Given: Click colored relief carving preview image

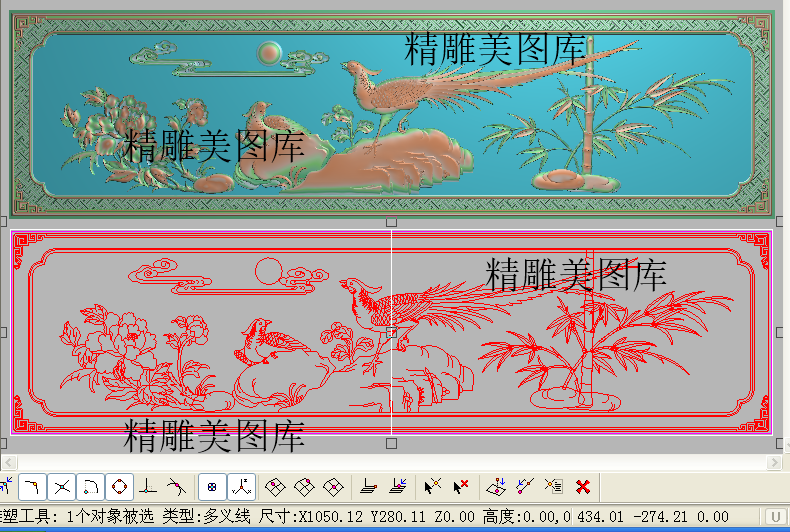Looking at the screenshot, I should coord(391,114).
